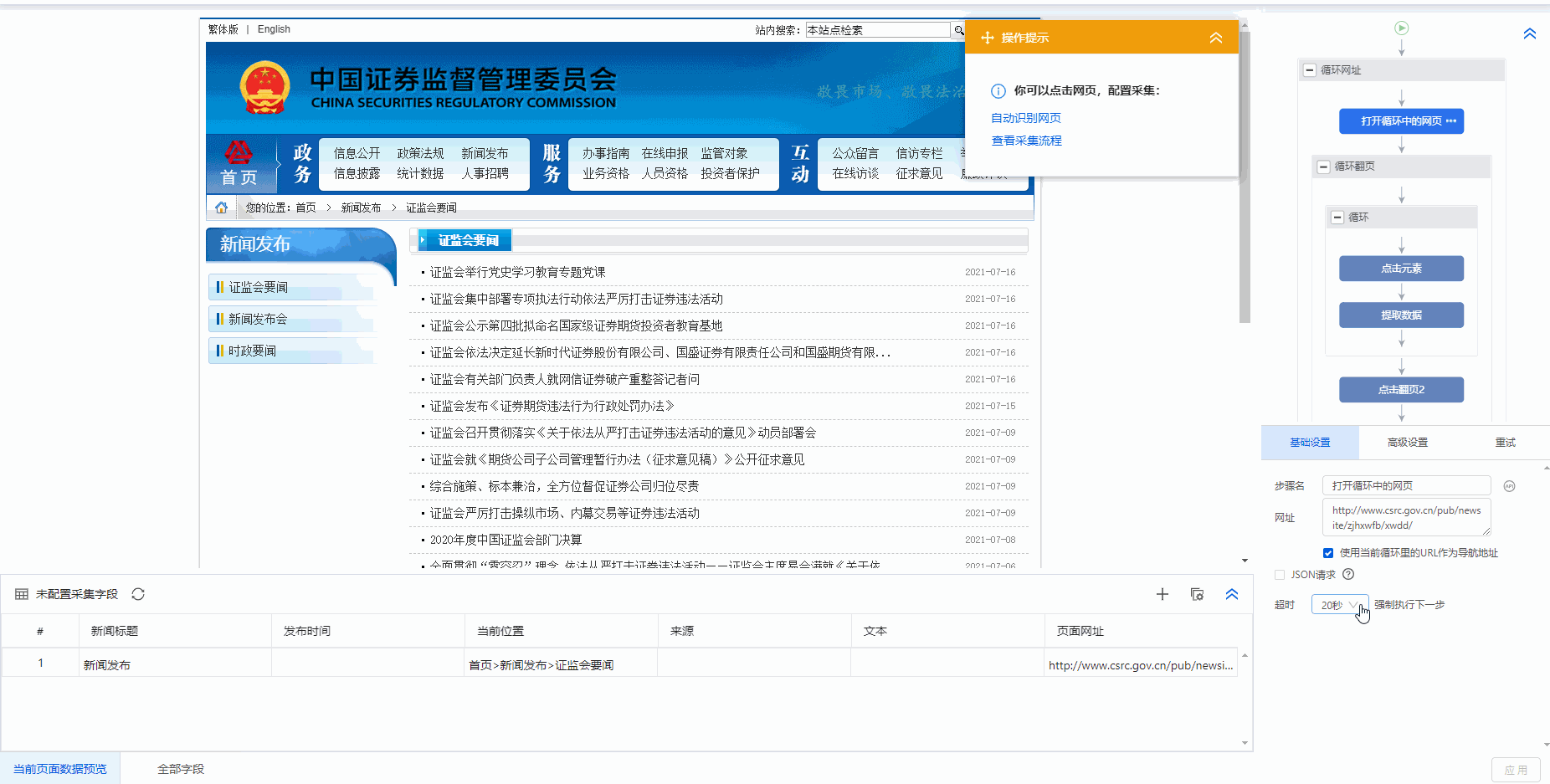
Task: Click the green start node of workflow
Action: coord(1401,28)
